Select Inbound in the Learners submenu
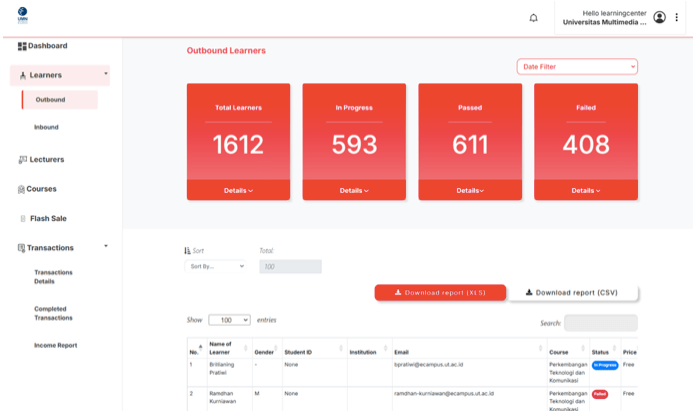The image size is (700, 413). pyautogui.click(x=46, y=127)
